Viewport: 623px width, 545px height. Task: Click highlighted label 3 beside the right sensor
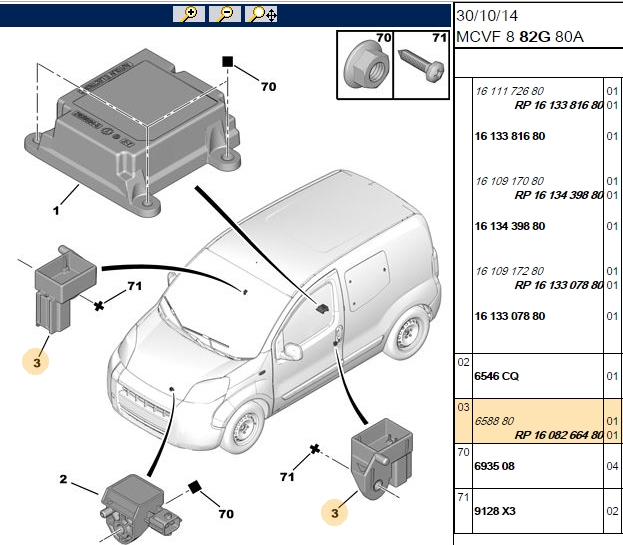335,512
